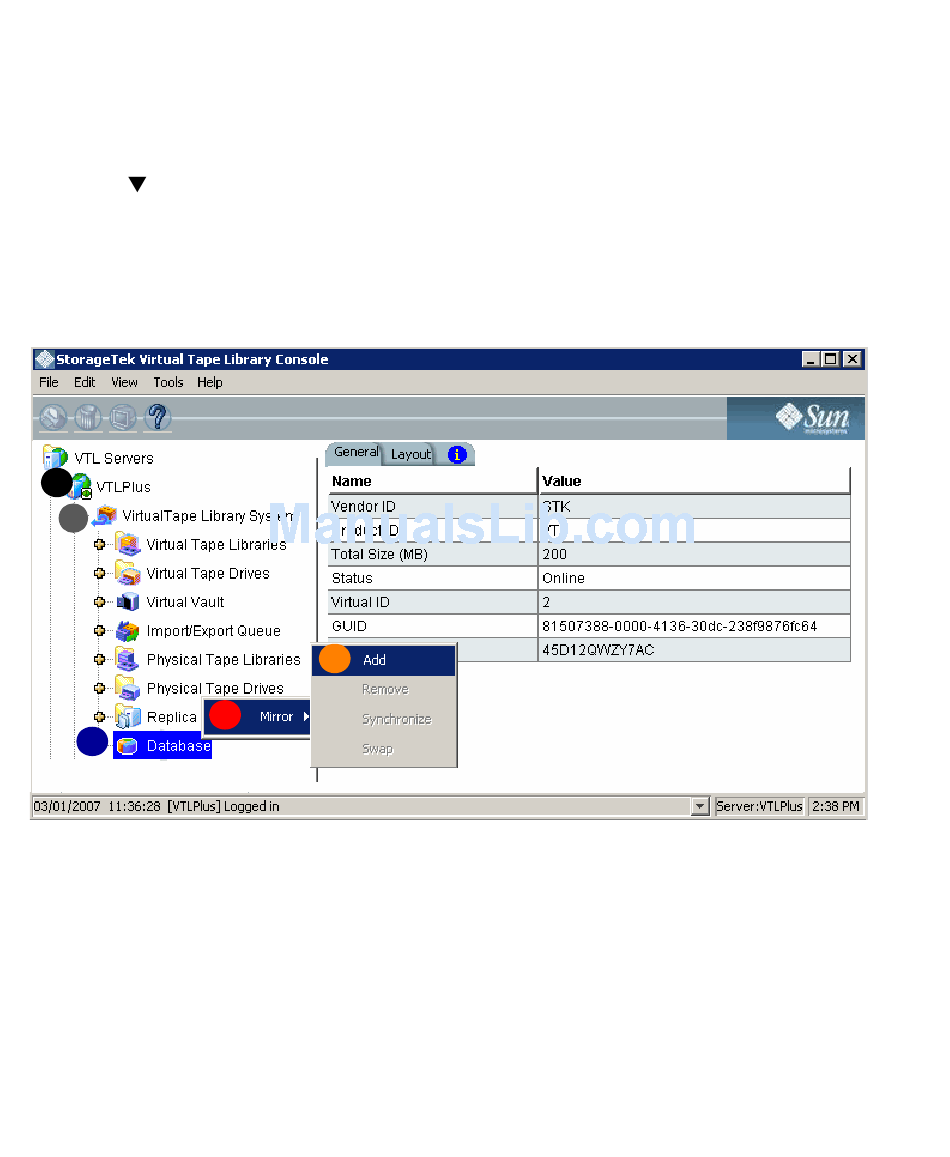950x1157 pixels.
Task: Open the Mirror submenu arrow
Action: 306,716
